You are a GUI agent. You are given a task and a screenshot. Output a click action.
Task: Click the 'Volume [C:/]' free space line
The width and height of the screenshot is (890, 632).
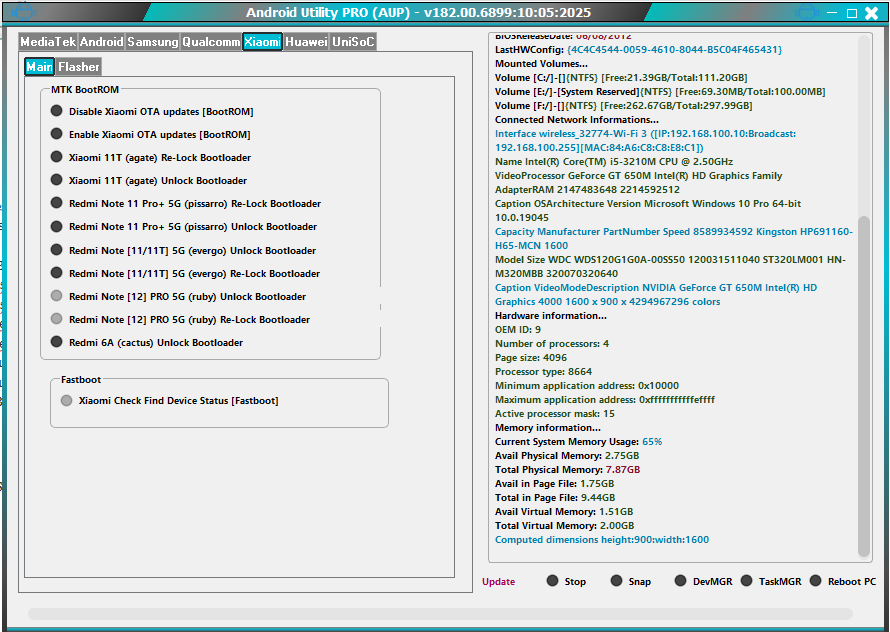point(621,78)
